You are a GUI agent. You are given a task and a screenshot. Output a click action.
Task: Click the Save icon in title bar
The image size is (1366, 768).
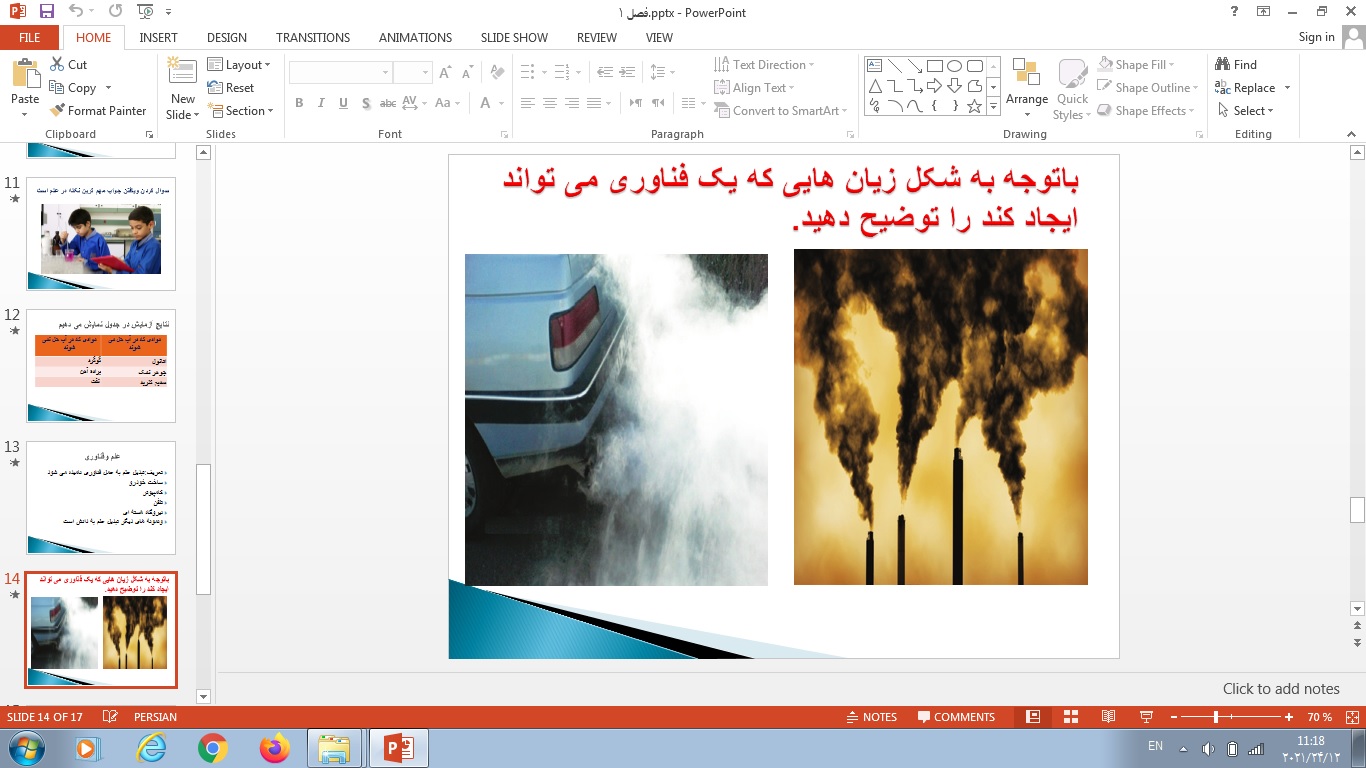pyautogui.click(x=47, y=12)
